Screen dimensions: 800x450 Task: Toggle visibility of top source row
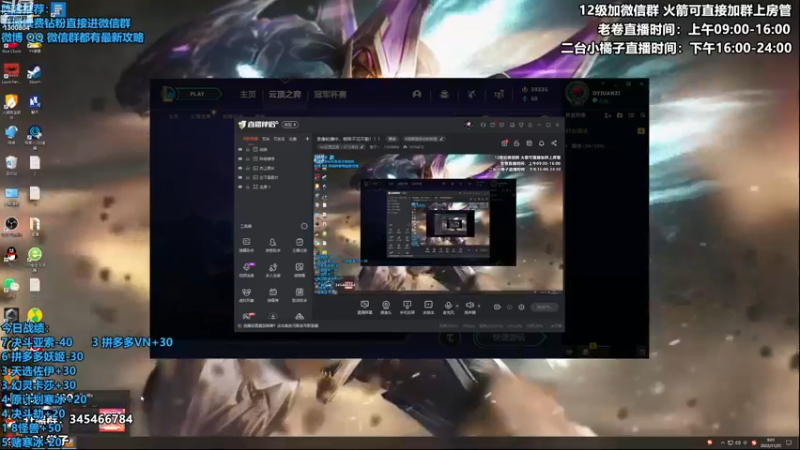[240, 149]
